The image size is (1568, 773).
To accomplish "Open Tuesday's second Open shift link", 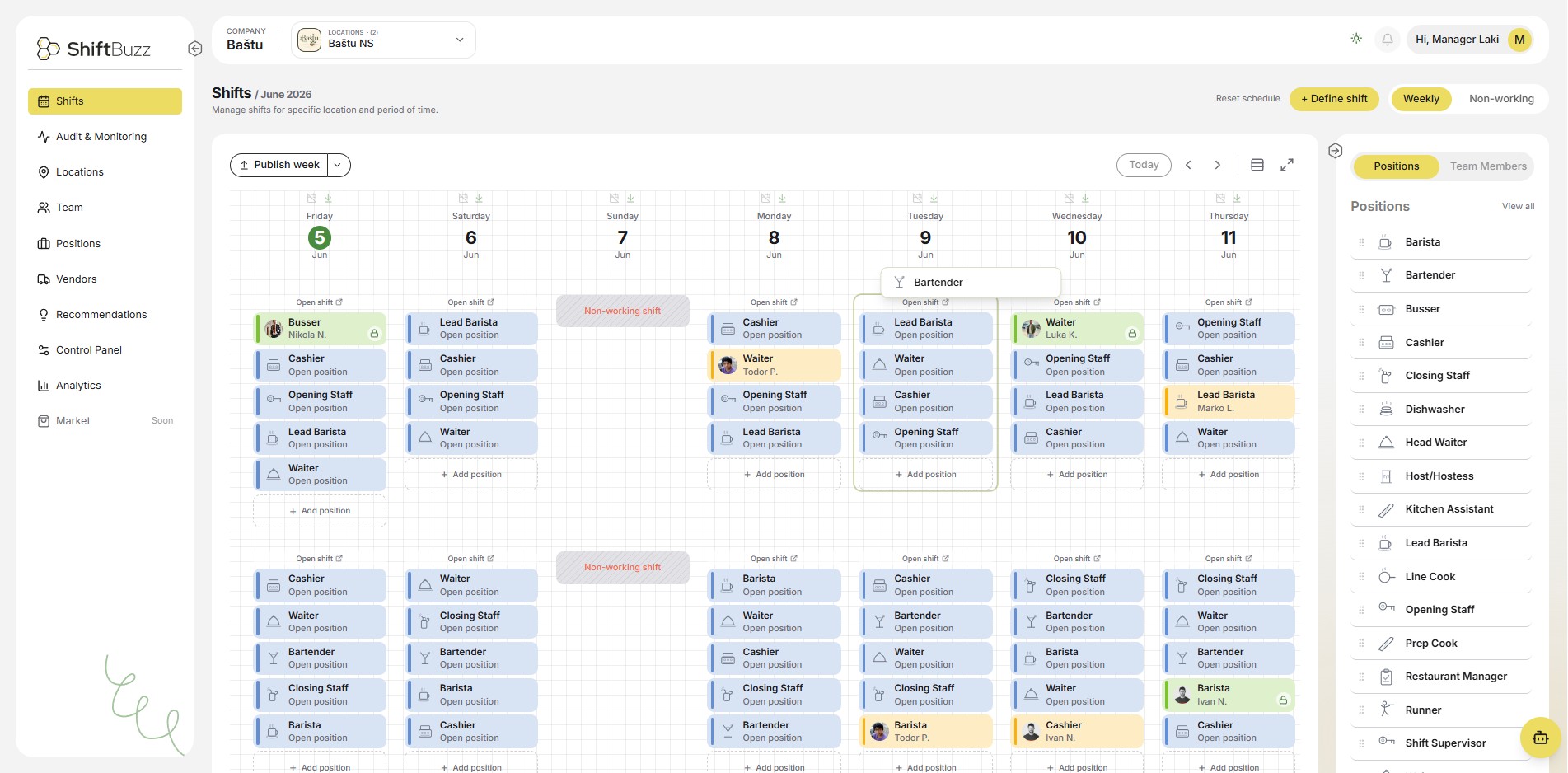I will click(x=925, y=559).
